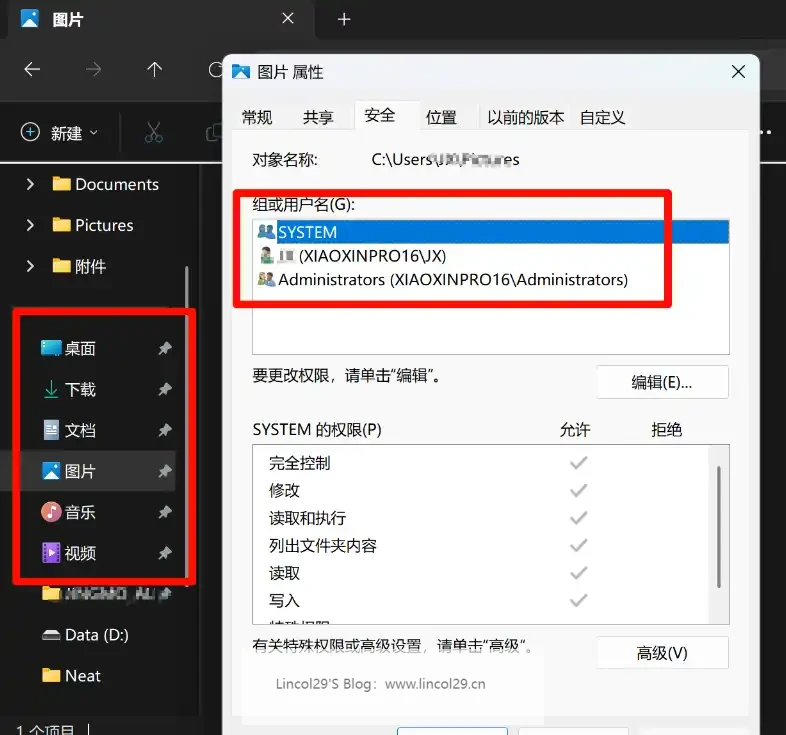This screenshot has width=786, height=735.
Task: Select 下载 in quick access
Action: click(80, 389)
